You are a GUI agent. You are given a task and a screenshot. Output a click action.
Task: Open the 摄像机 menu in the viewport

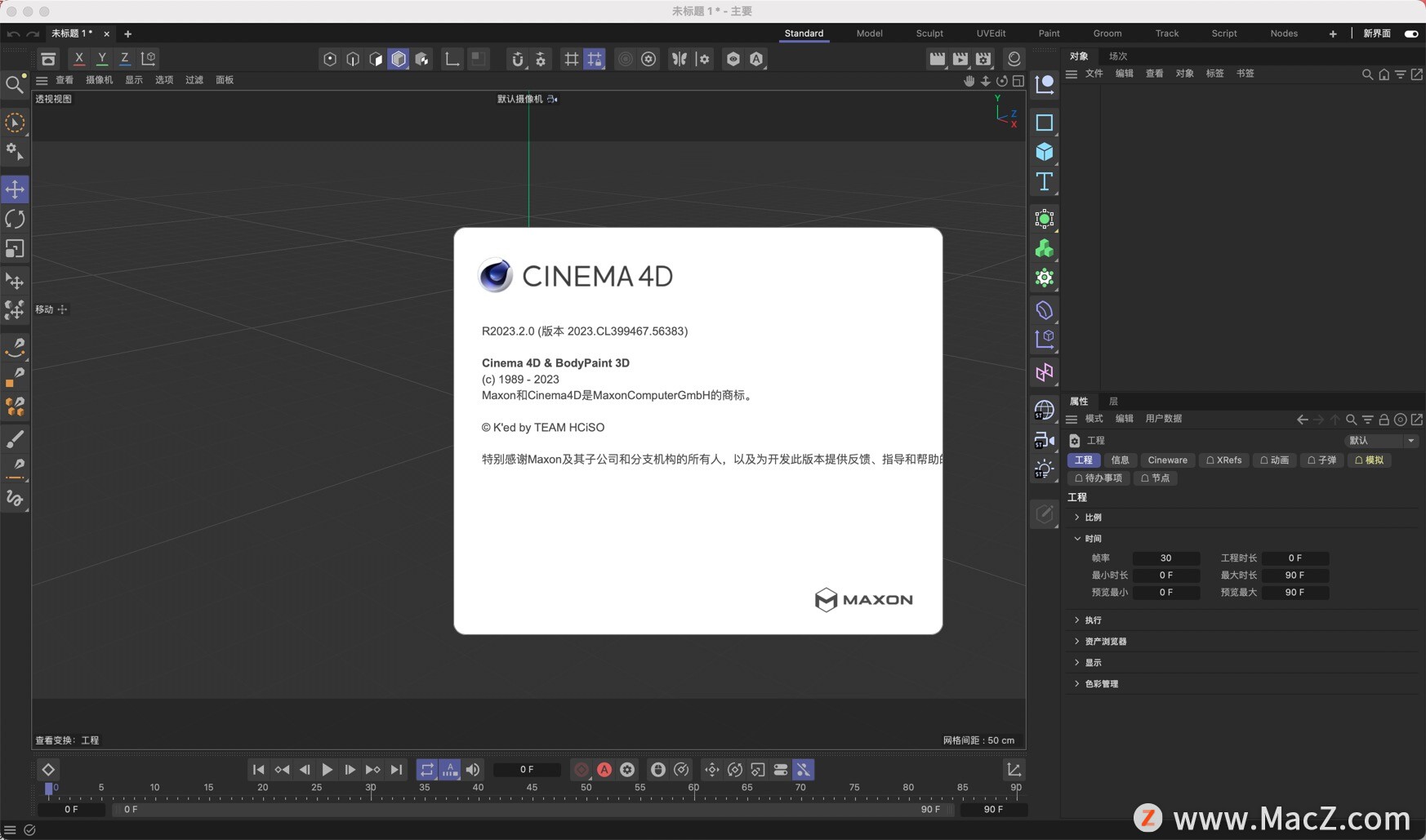tap(100, 79)
